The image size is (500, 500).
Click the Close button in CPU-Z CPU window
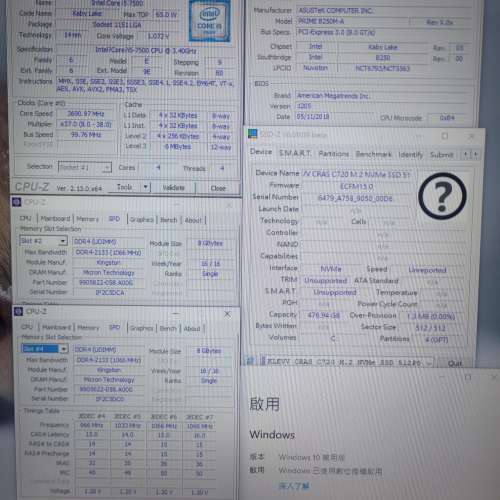click(218, 188)
